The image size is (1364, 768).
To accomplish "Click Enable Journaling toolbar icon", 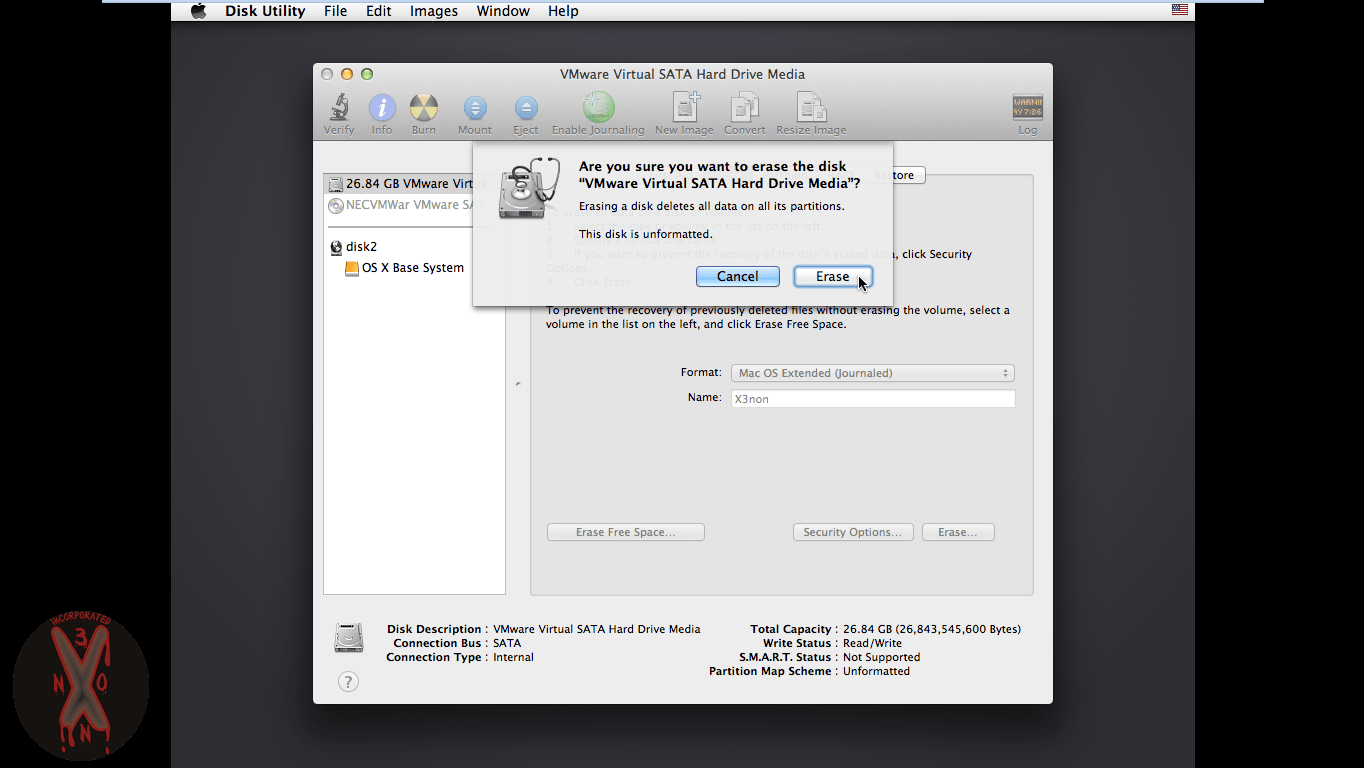I will (598, 107).
